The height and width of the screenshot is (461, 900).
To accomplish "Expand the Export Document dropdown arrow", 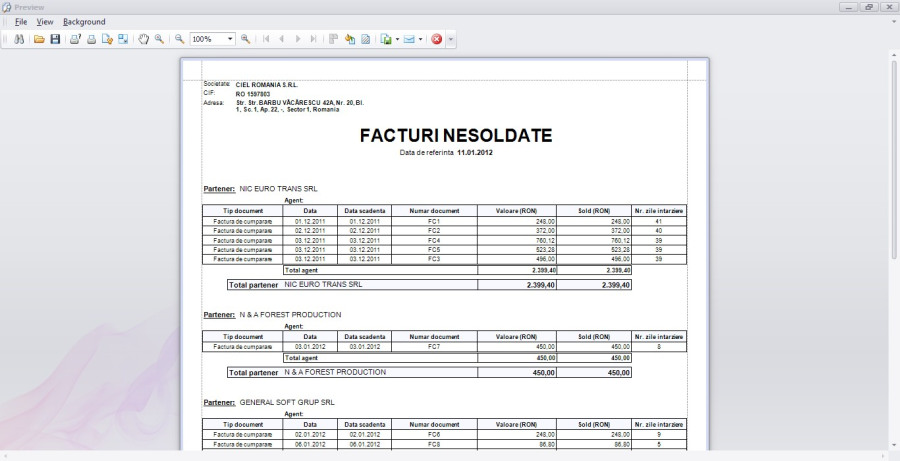I will (x=397, y=39).
